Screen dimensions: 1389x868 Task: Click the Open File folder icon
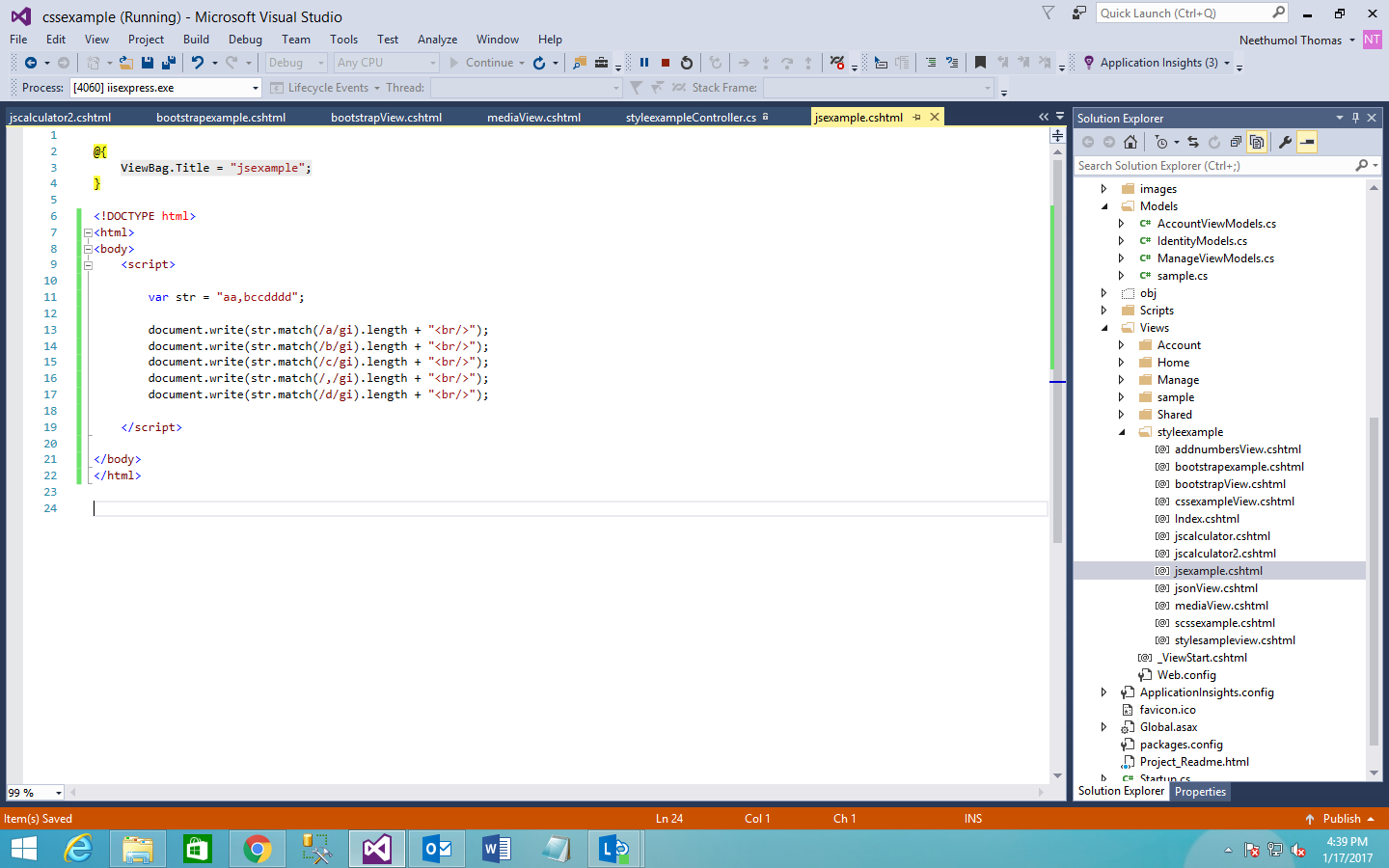pos(126,63)
